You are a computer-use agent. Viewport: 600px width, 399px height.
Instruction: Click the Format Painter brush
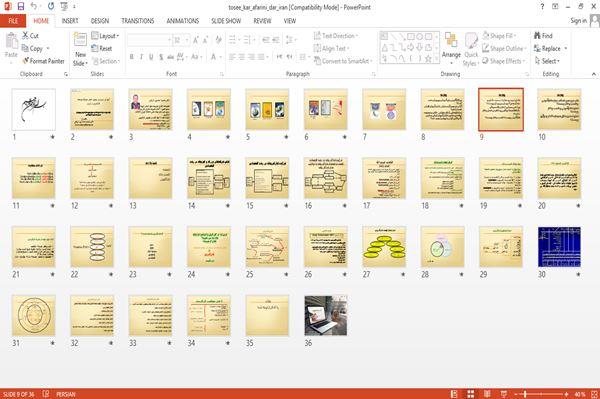click(x=43, y=61)
